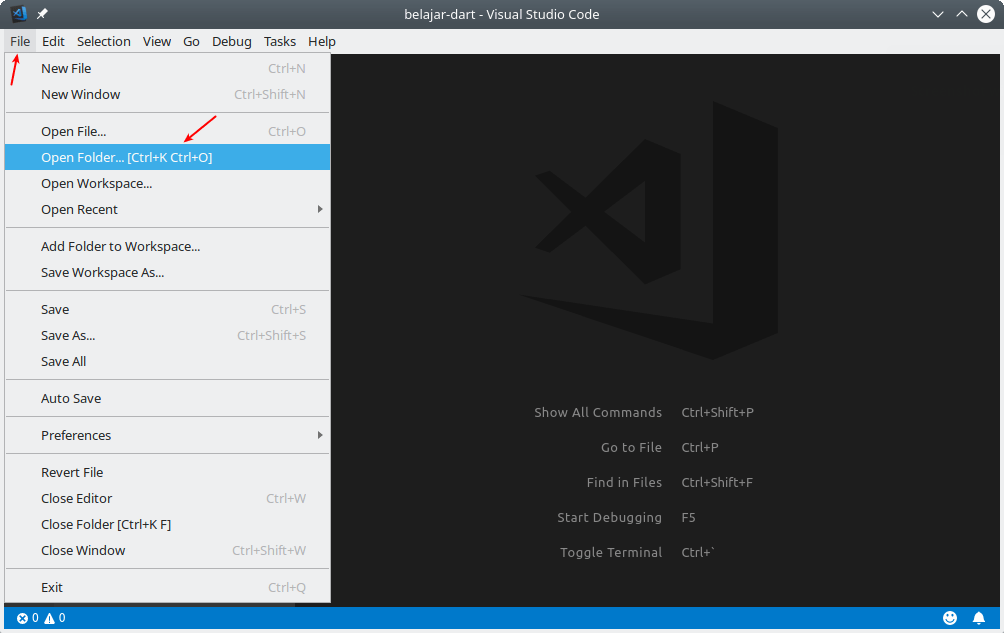Choose Add Folder to Workspace

[167, 246]
